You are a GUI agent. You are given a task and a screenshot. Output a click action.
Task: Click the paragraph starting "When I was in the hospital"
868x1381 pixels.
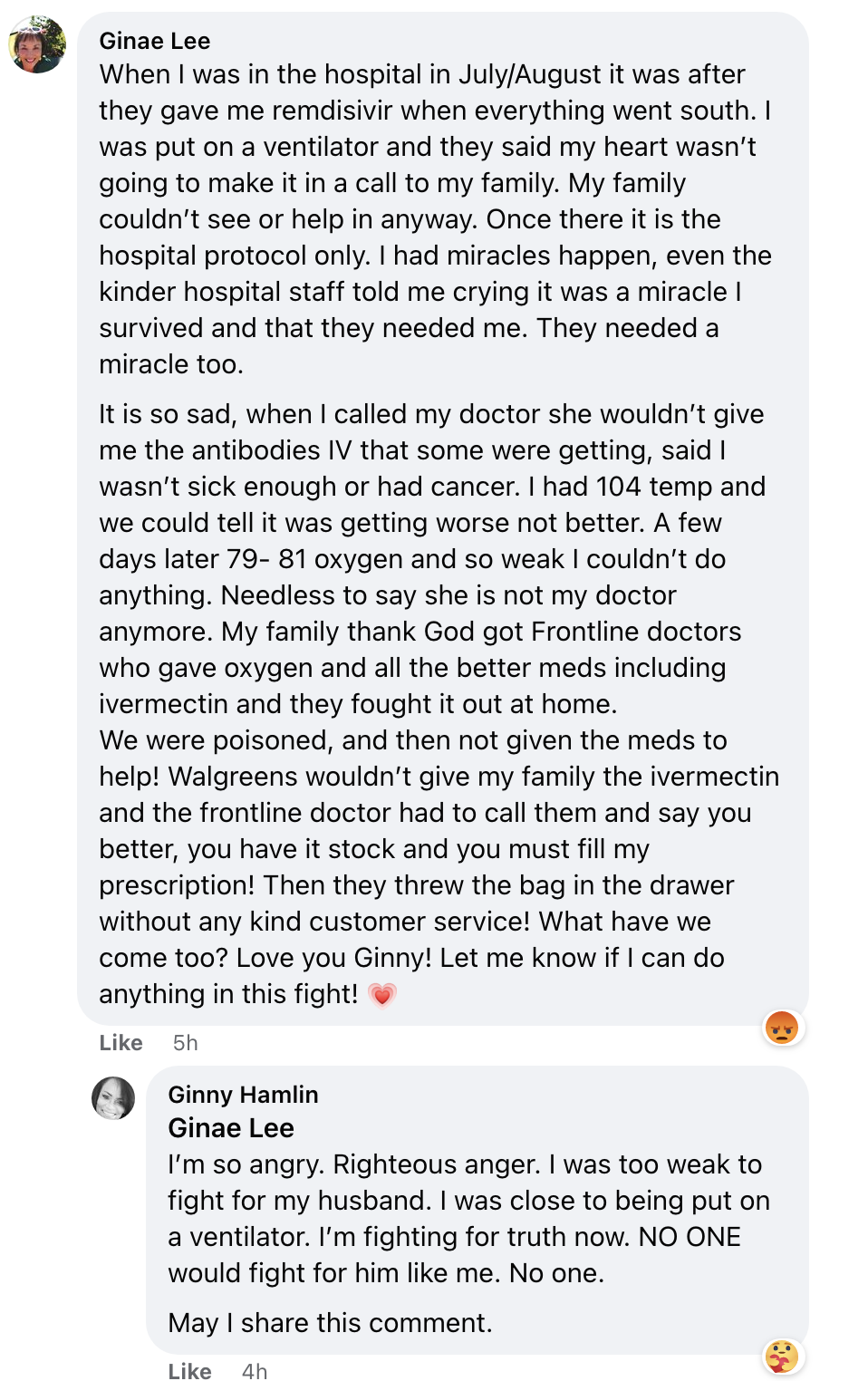click(x=435, y=219)
